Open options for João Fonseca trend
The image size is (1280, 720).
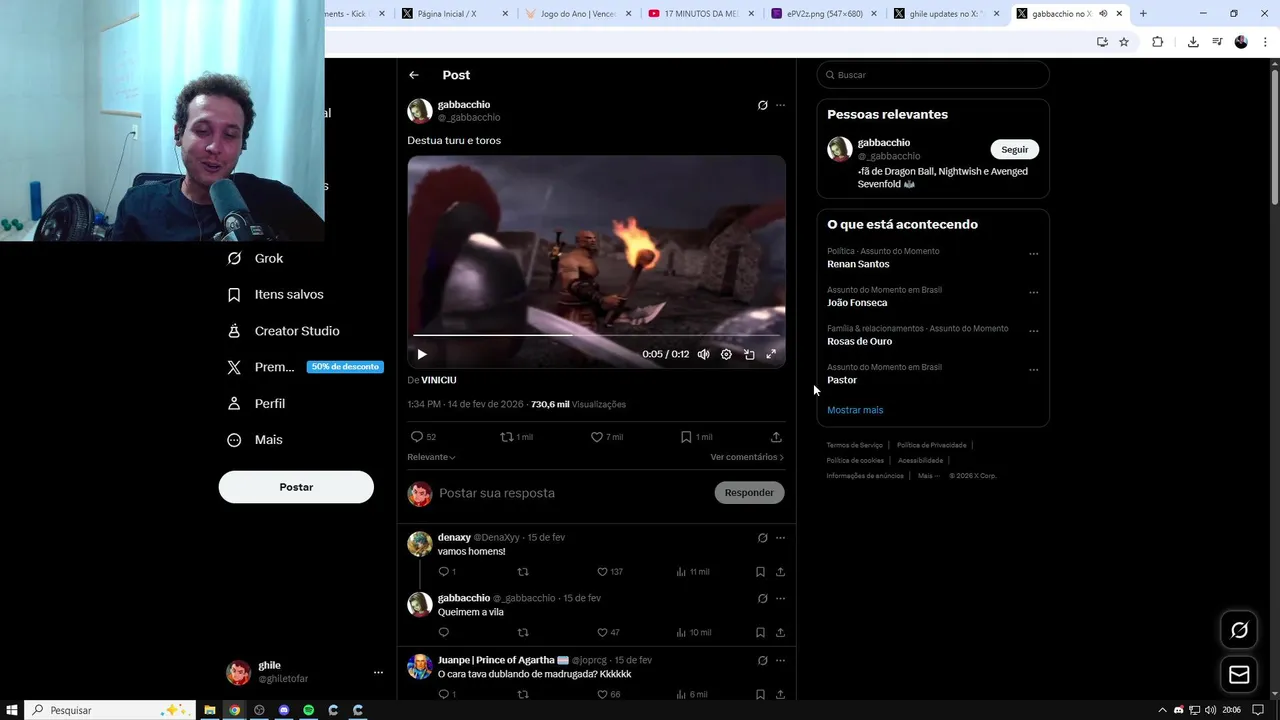(1034, 293)
